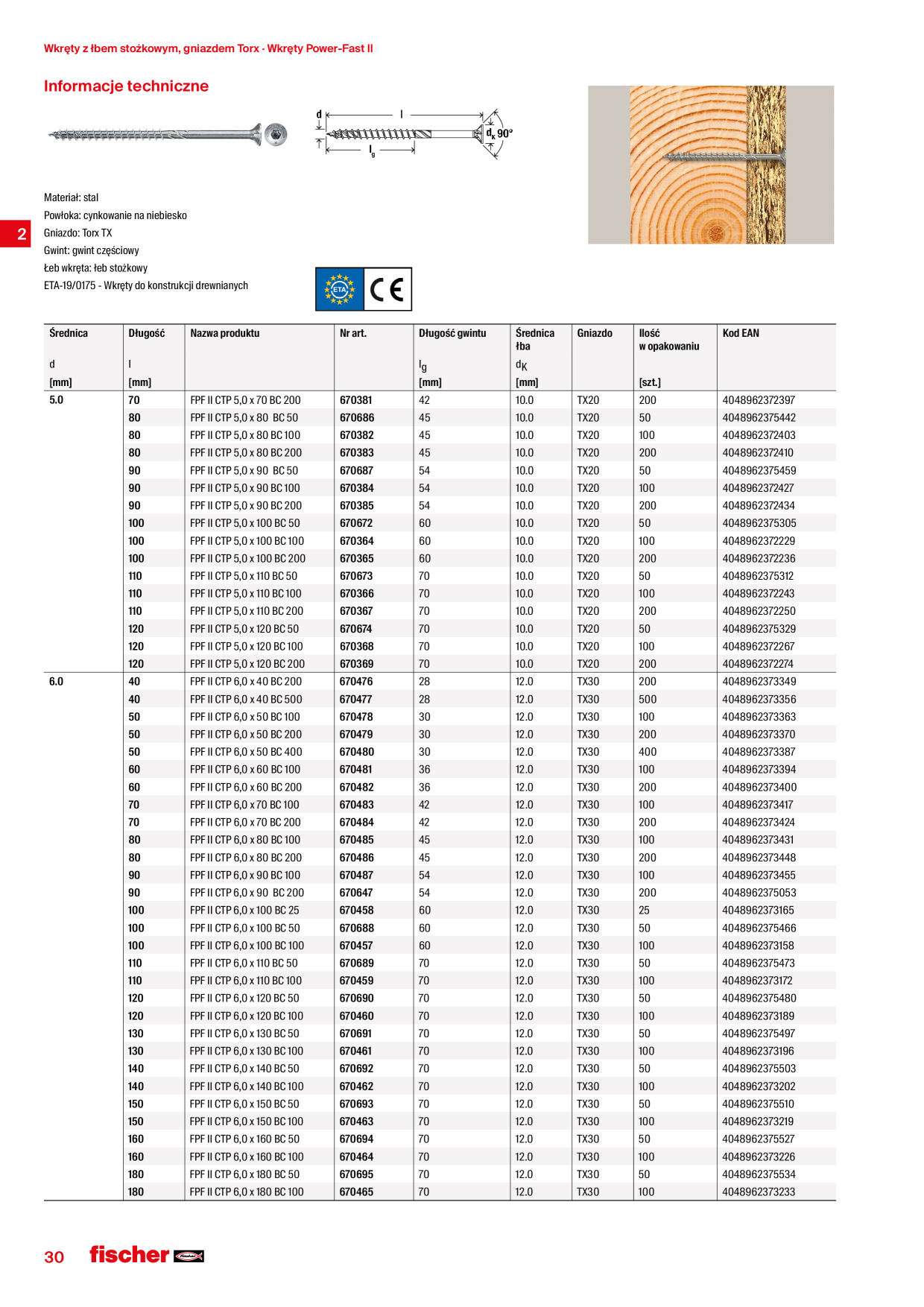Click the 500 pack quantity for 670477
924x1307 pixels.
648,700
